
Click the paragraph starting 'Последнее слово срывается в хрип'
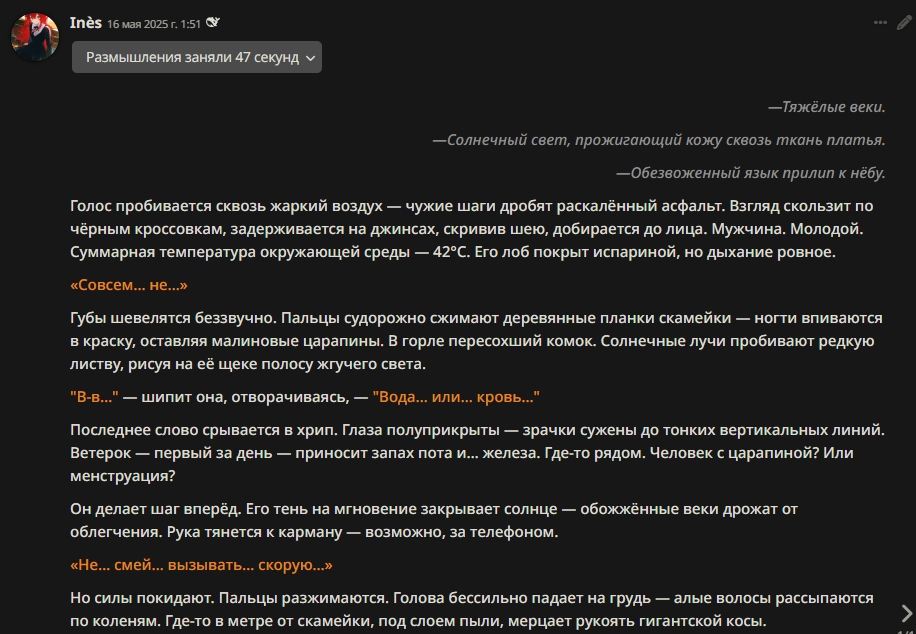coord(478,453)
